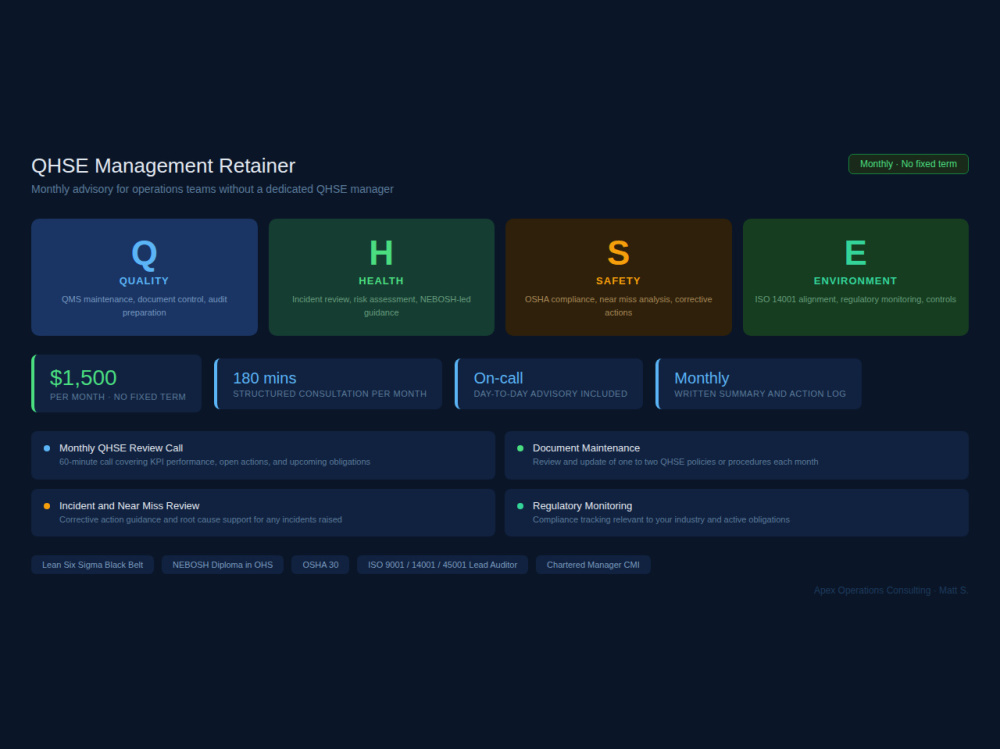The height and width of the screenshot is (749, 1000).
Task: Click the QHSE Management Retainer heading
Action: (163, 166)
